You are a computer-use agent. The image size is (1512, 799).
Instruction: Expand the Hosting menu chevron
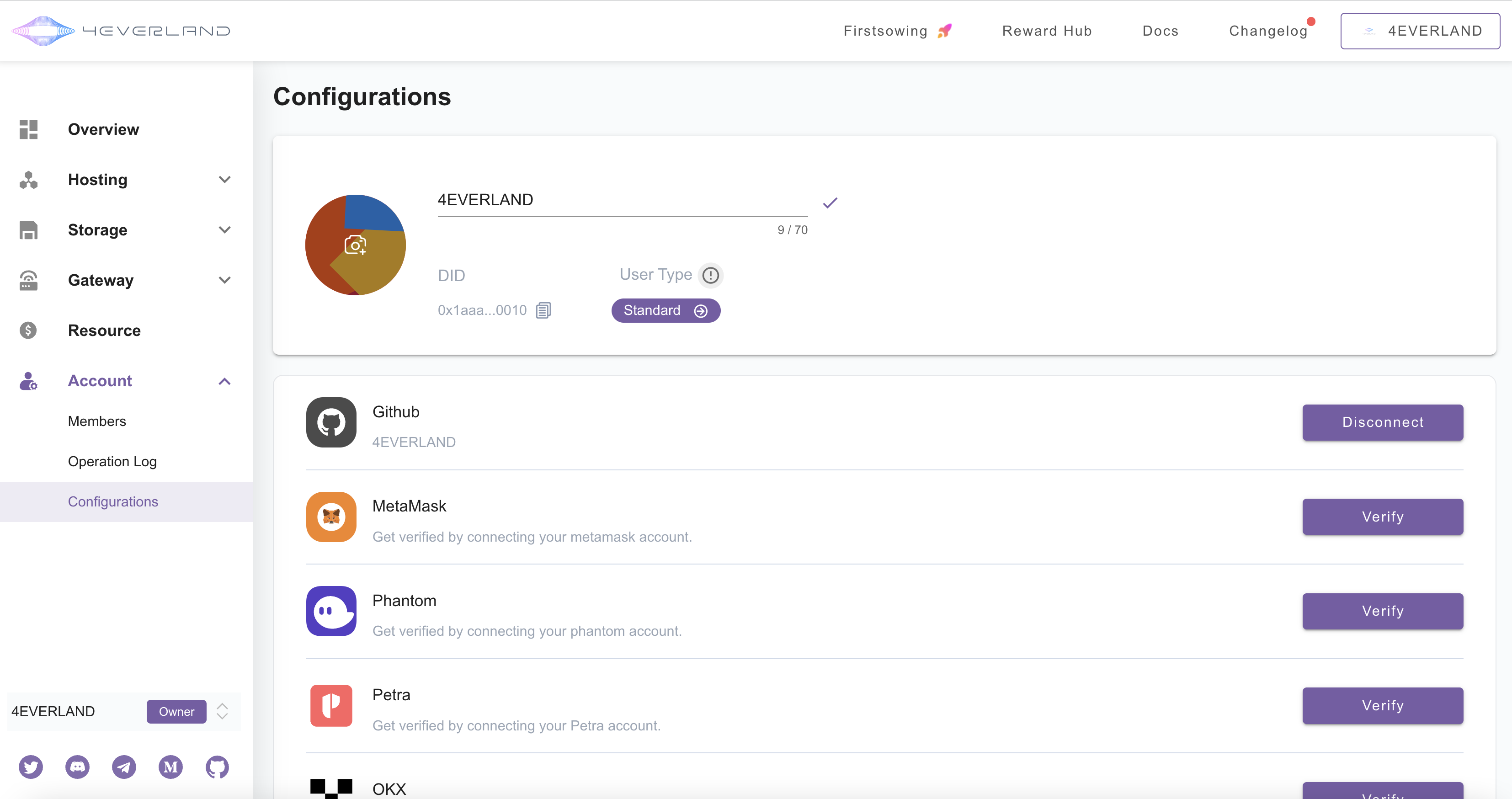(224, 180)
